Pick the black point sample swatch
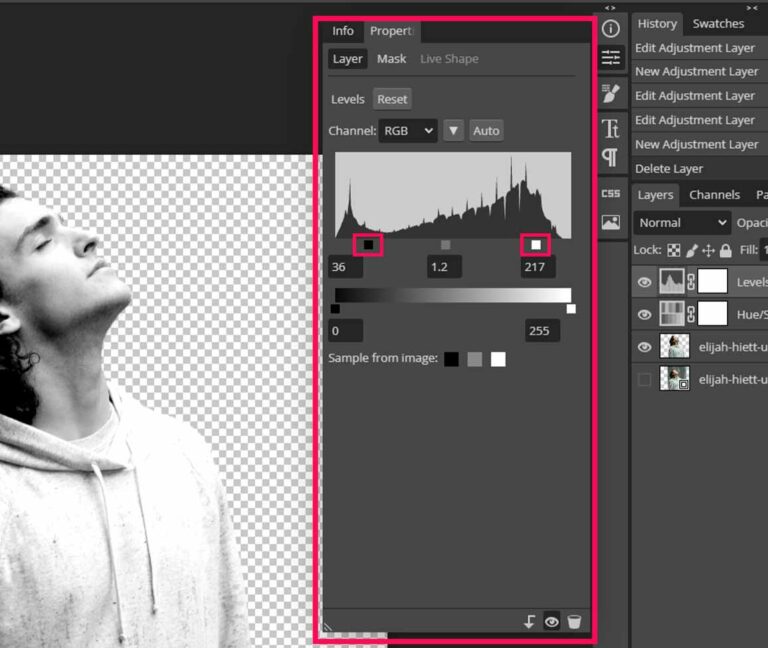The image size is (768, 648). coord(451,359)
